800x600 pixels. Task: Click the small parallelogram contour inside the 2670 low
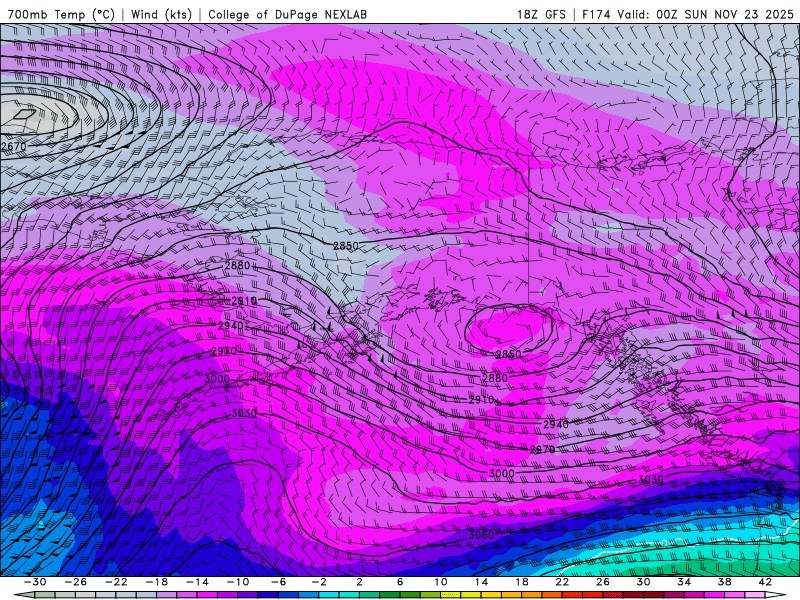[24, 114]
